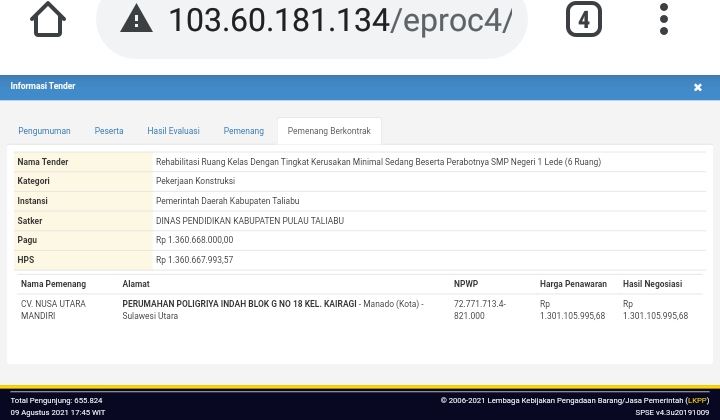Image resolution: width=720 pixels, height=420 pixels.
Task: Click the Informasi Tender dialog title
Action: (x=43, y=86)
